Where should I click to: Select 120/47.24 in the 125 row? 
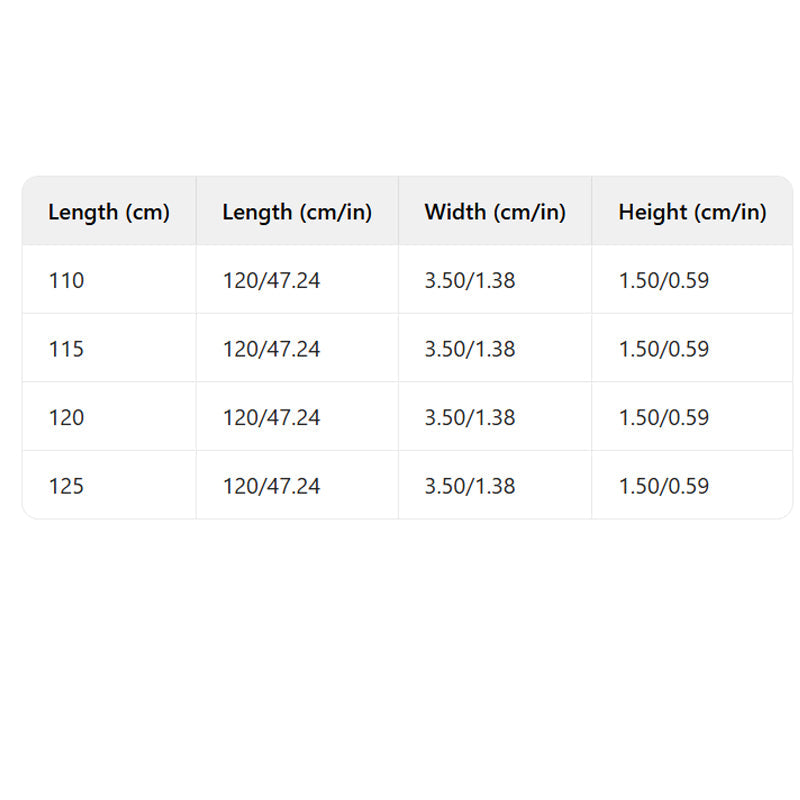coord(271,486)
